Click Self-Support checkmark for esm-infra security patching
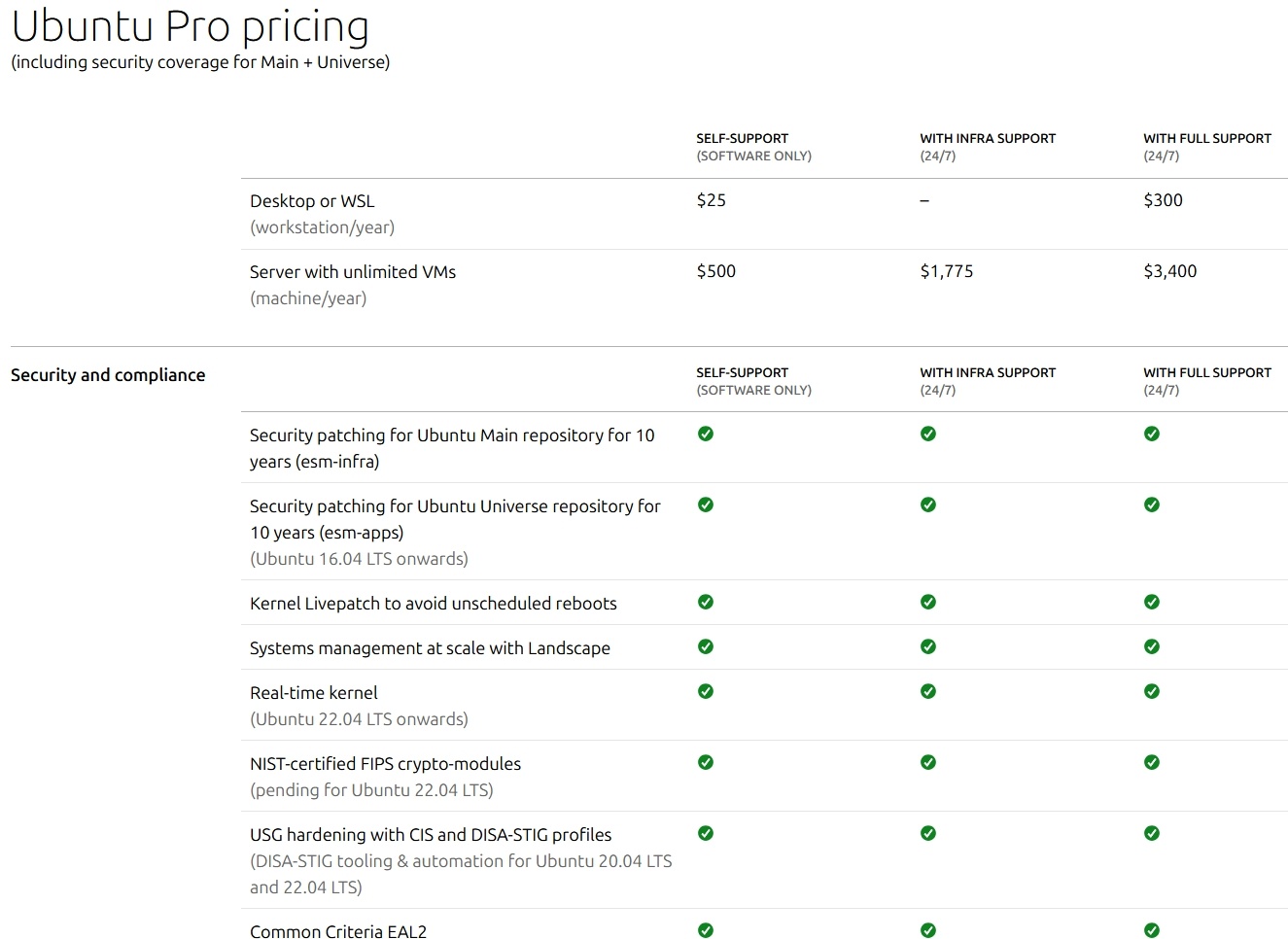This screenshot has width=1288, height=939. [x=706, y=434]
